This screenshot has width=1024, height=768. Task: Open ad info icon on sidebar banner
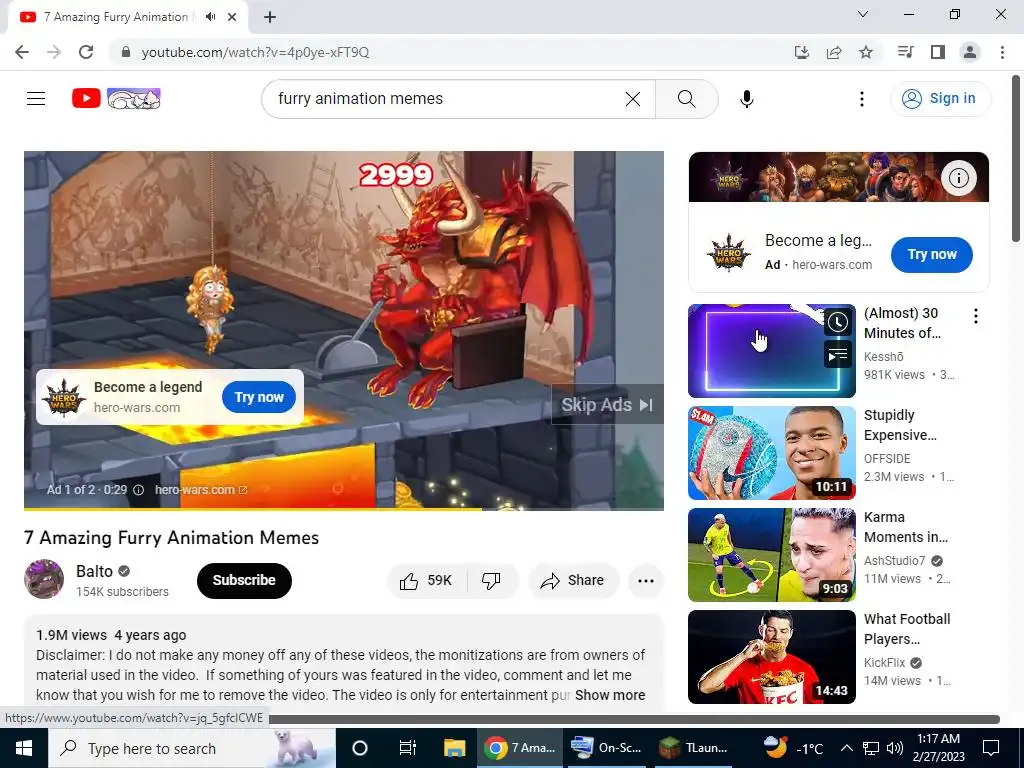point(958,178)
